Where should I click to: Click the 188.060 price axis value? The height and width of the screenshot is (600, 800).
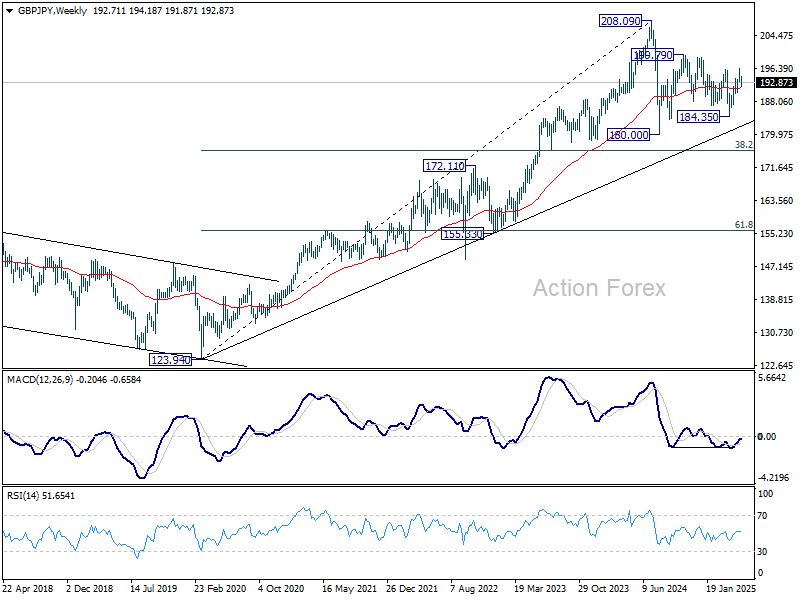pyautogui.click(x=777, y=102)
